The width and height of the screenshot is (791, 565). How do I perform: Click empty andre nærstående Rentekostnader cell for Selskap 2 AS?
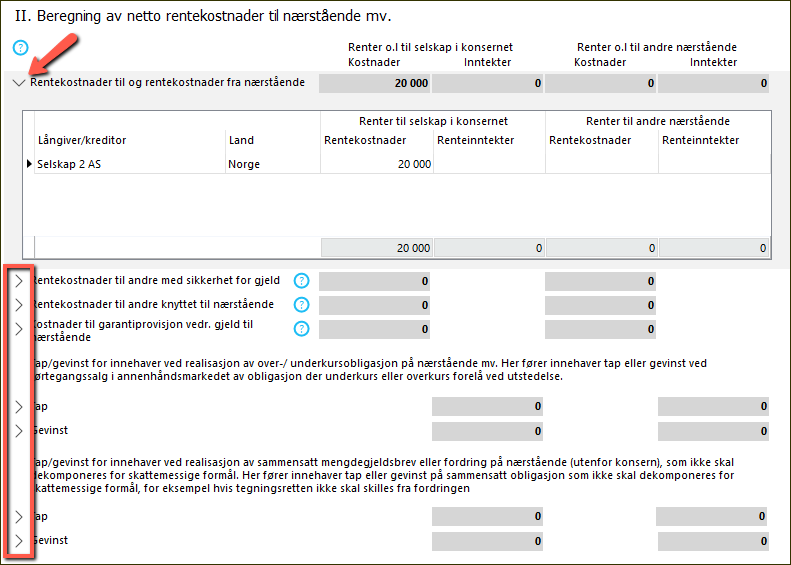click(602, 164)
